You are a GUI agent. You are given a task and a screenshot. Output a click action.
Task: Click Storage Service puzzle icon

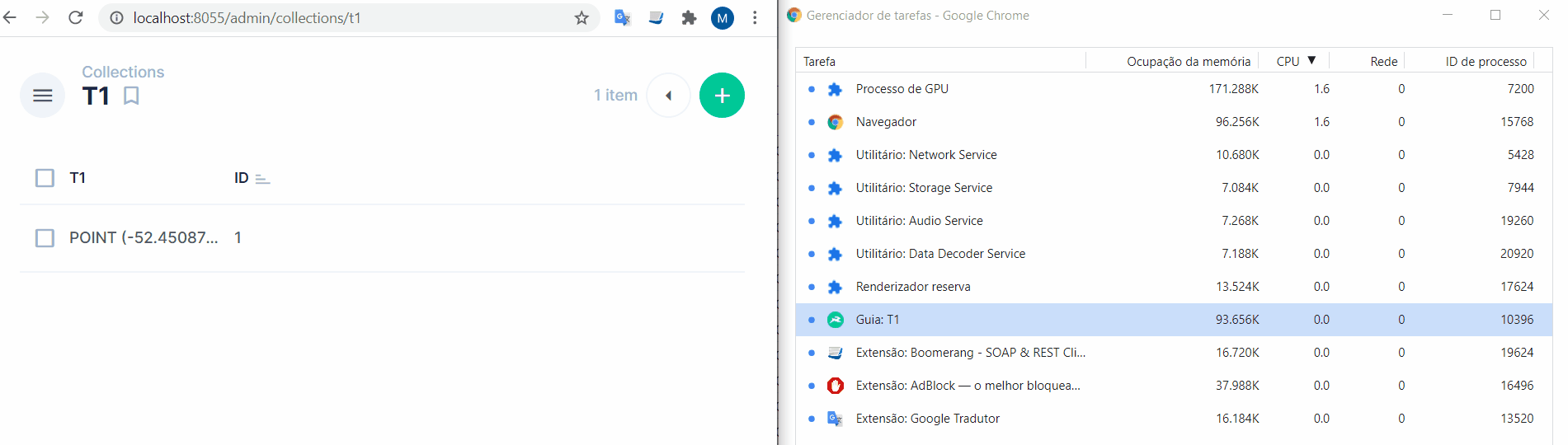(x=835, y=188)
